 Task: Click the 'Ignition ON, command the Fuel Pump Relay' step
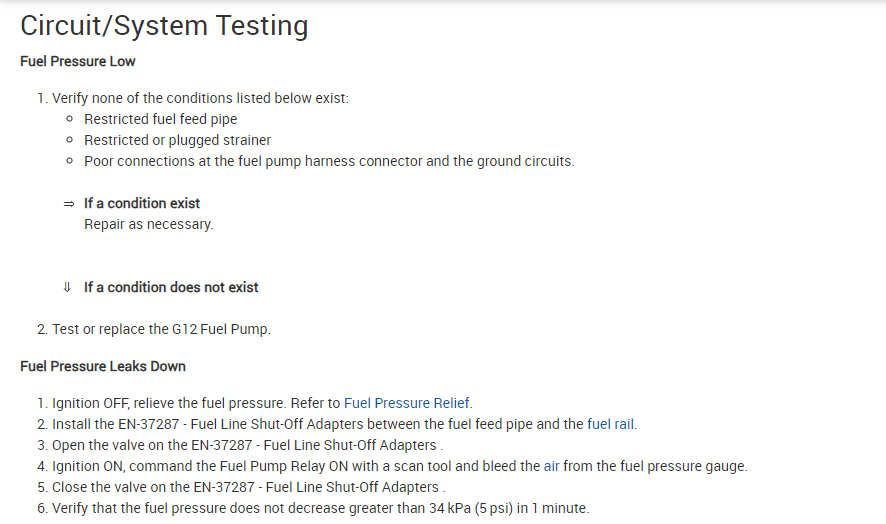click(x=399, y=466)
